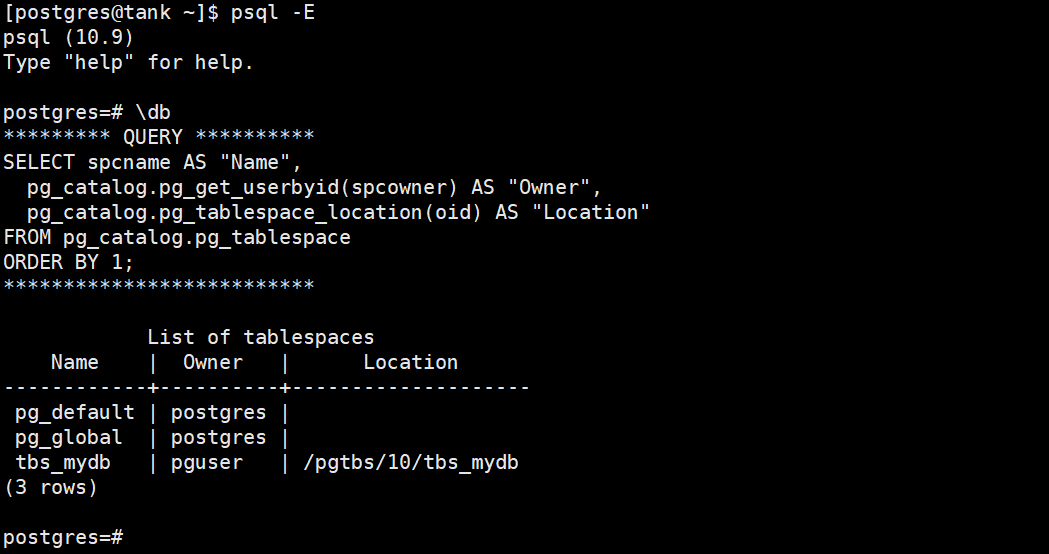Viewport: 1049px width, 554px height.
Task: Click the QUERY header banner
Action: click(158, 137)
